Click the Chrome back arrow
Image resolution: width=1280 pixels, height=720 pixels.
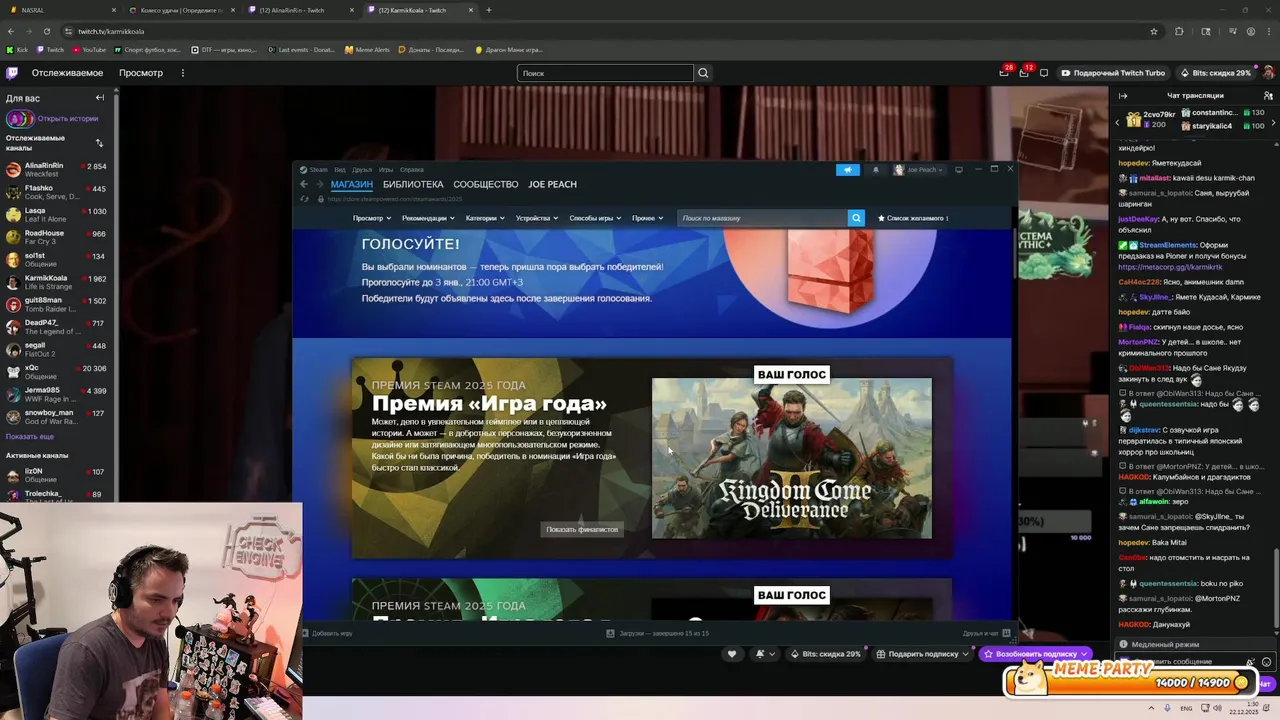coord(11,31)
